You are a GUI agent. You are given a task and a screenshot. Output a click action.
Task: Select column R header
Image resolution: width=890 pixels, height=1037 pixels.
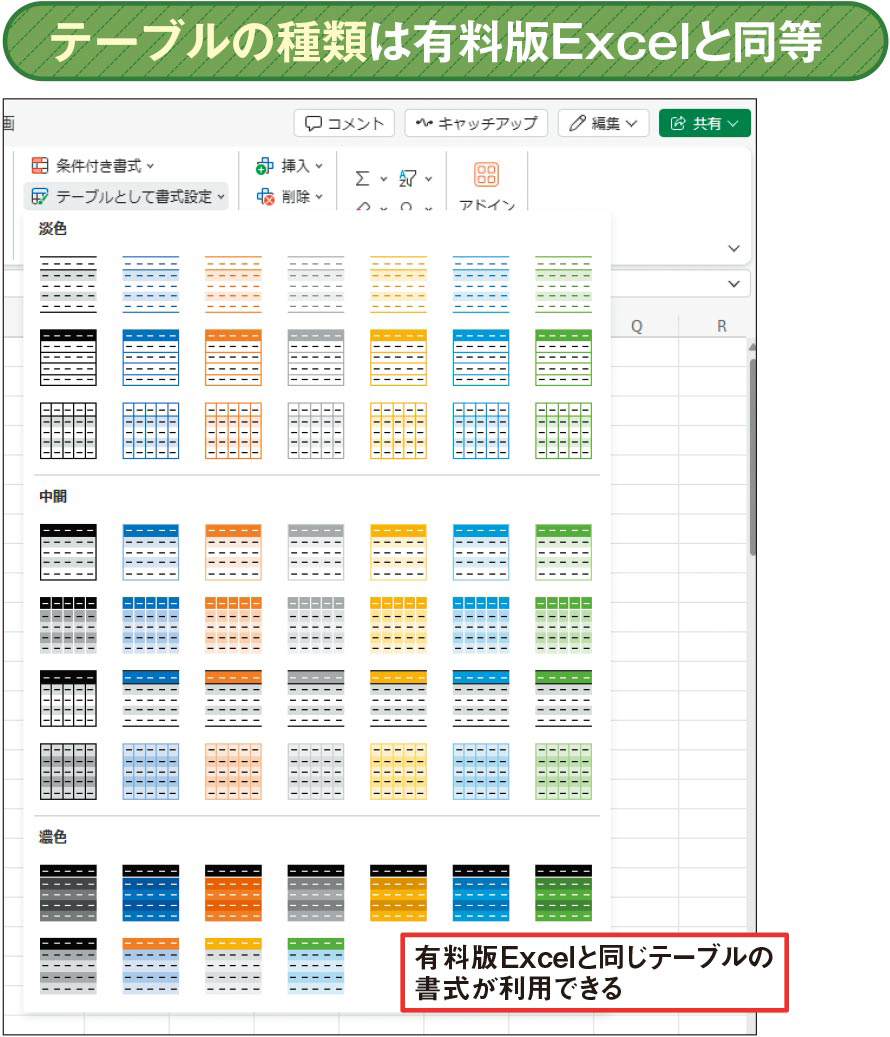click(721, 326)
